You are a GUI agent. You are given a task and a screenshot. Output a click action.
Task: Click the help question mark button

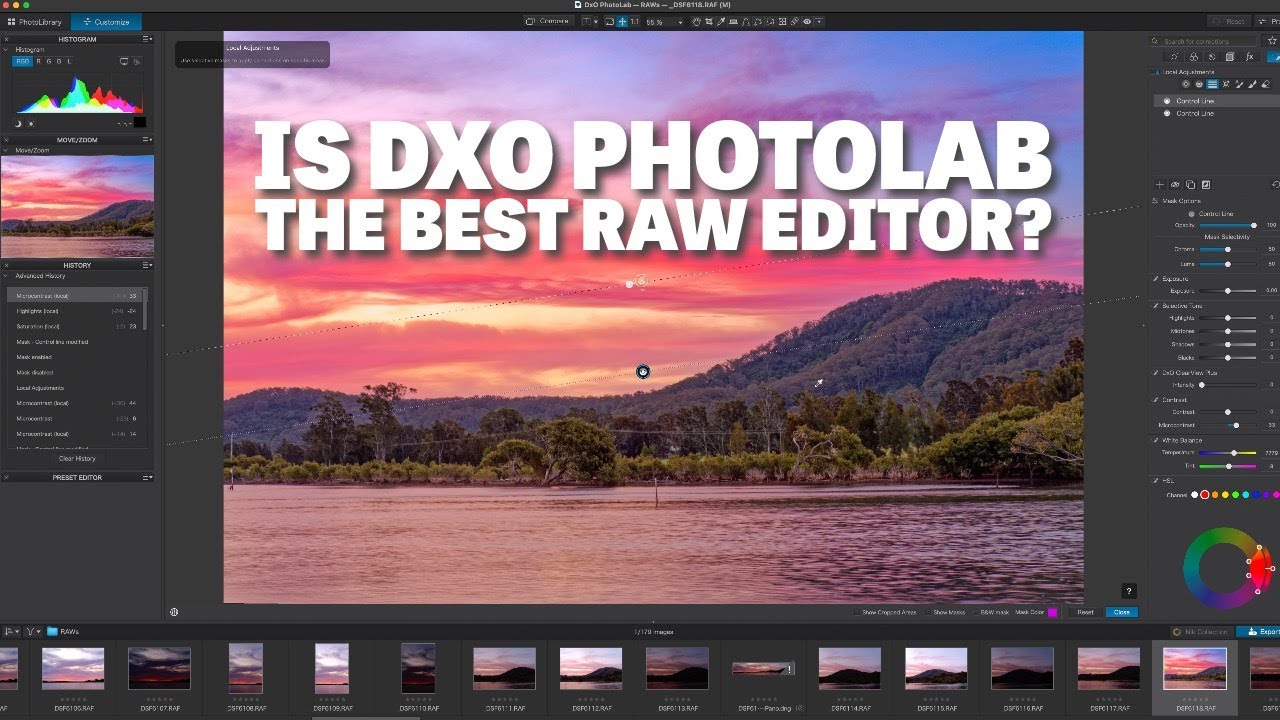(1129, 591)
